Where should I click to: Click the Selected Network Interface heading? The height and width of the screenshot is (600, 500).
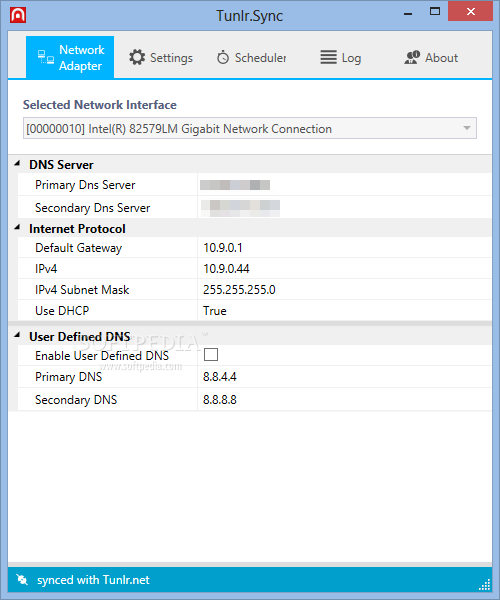pyautogui.click(x=99, y=104)
